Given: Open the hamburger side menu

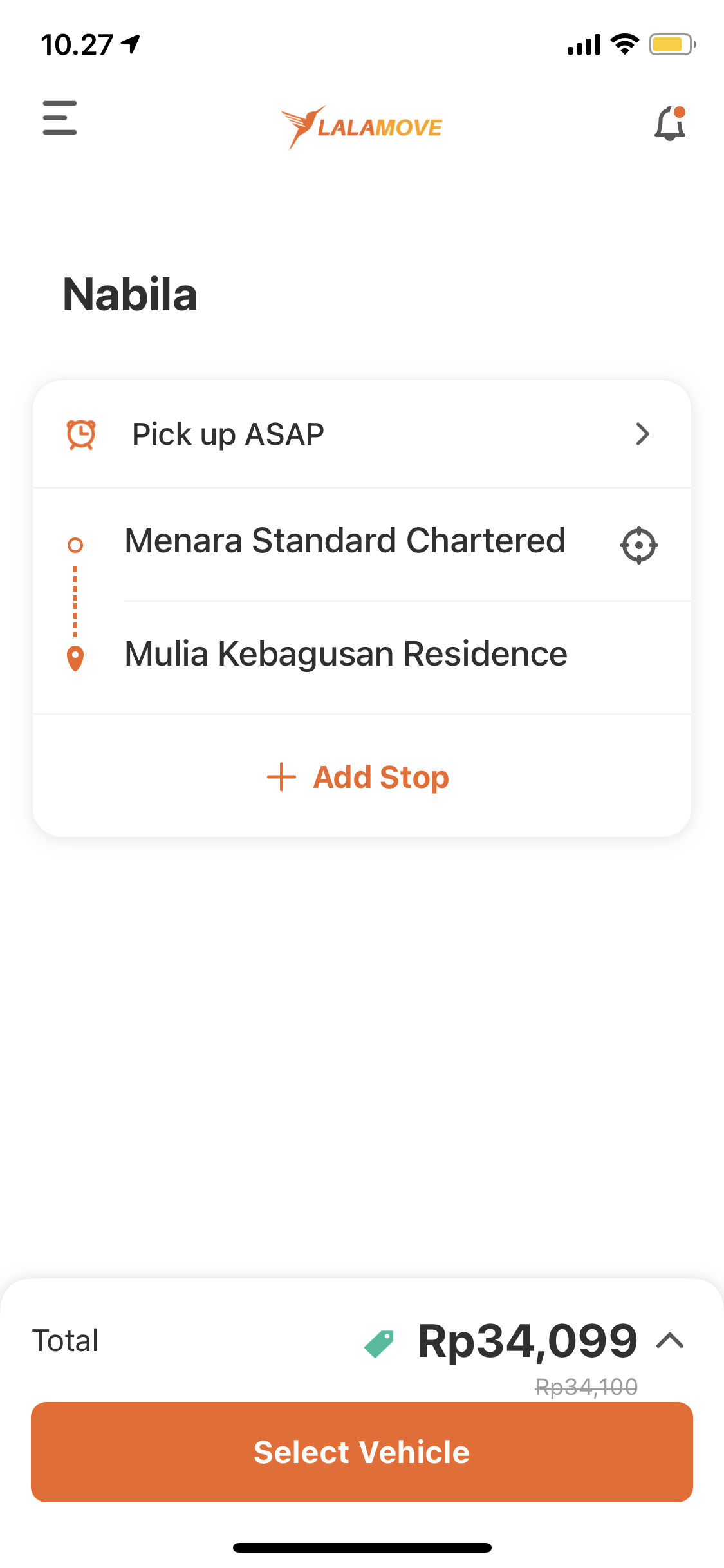Looking at the screenshot, I should [x=60, y=118].
